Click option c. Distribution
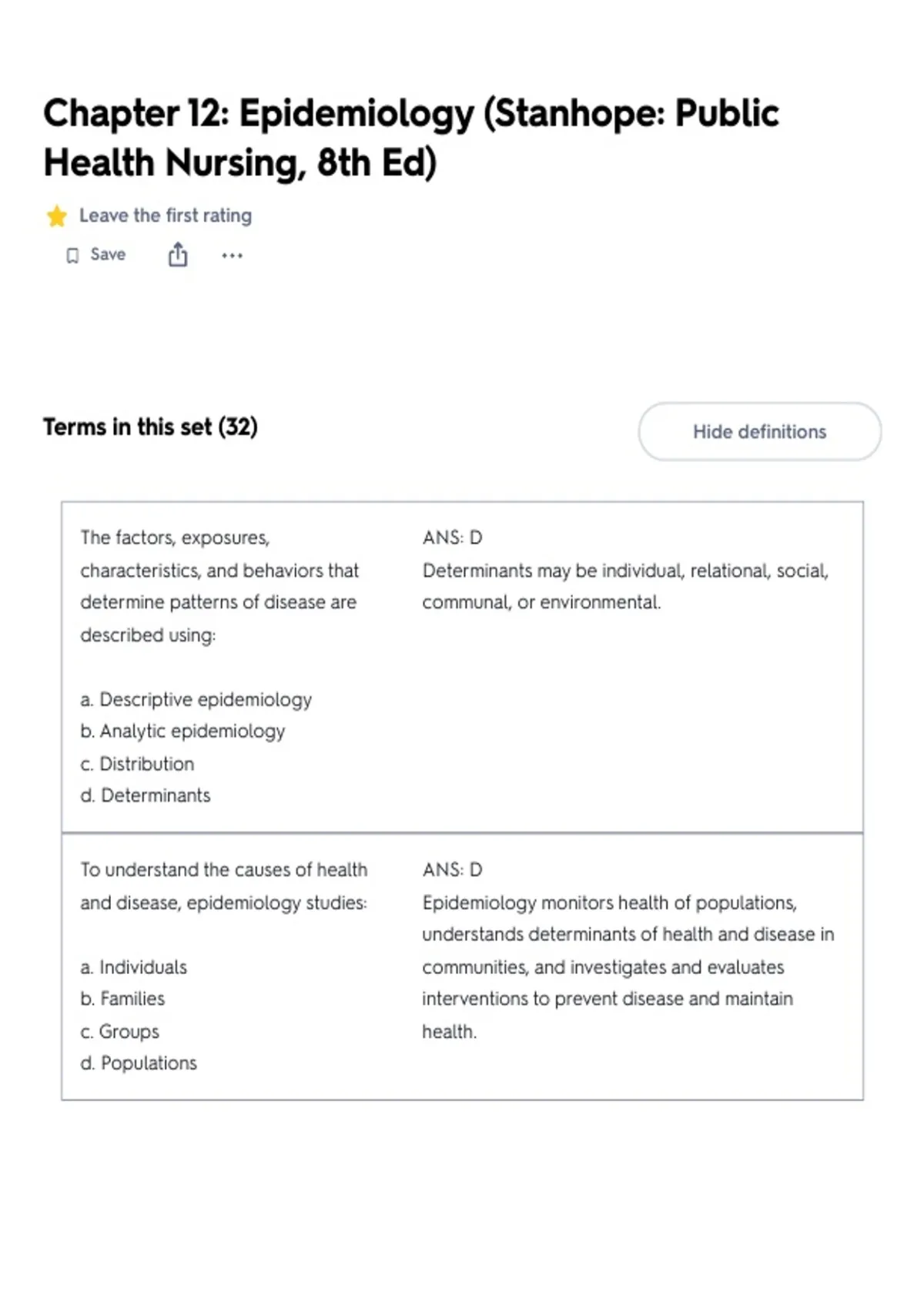This screenshot has width=924, height=1309. point(137,764)
